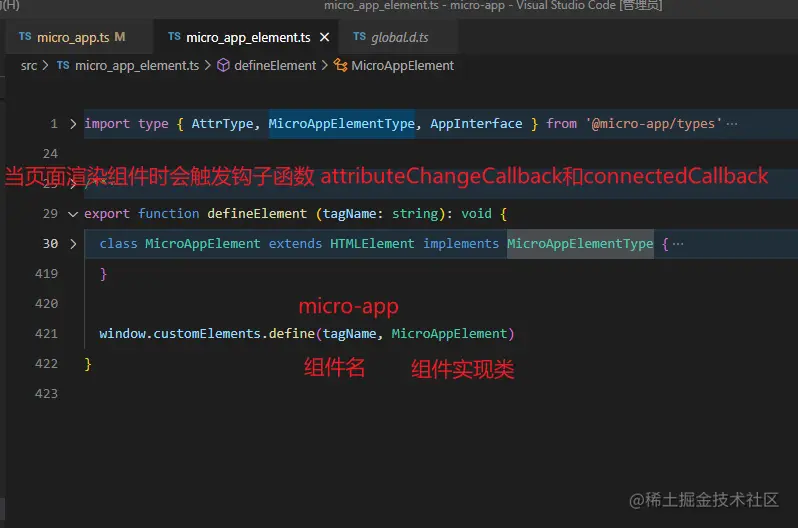Close the micro_app_element.ts tab

pyautogui.click(x=324, y=37)
